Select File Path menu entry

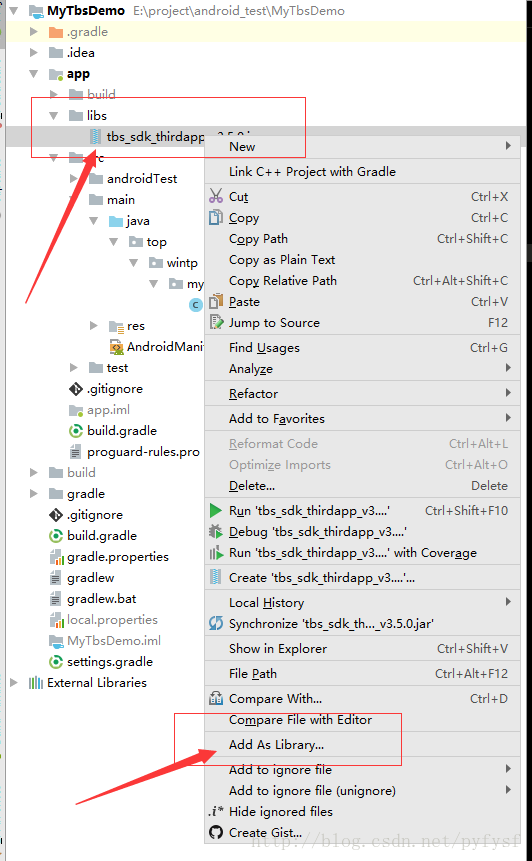[362, 674]
